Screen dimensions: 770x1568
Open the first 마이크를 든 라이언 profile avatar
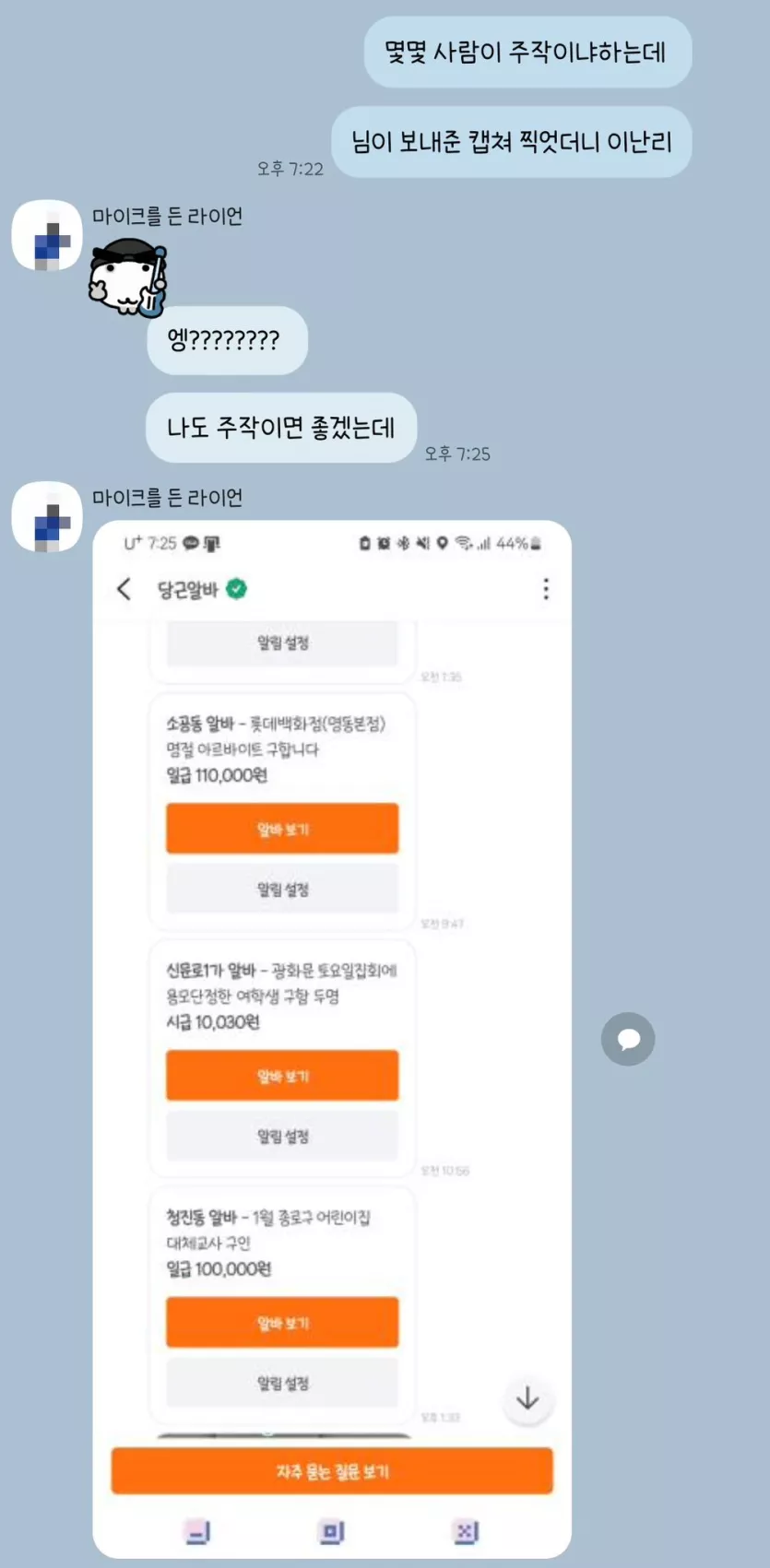[46, 235]
